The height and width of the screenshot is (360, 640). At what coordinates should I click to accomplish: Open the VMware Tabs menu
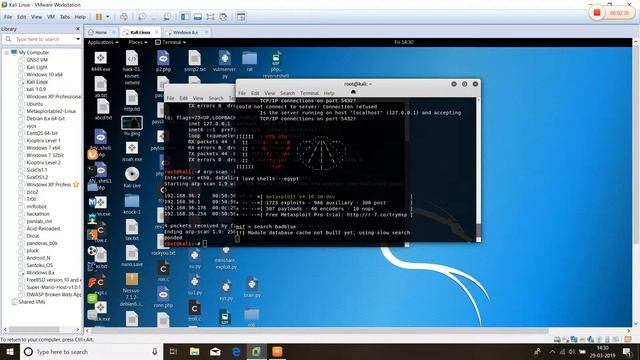coord(65,17)
